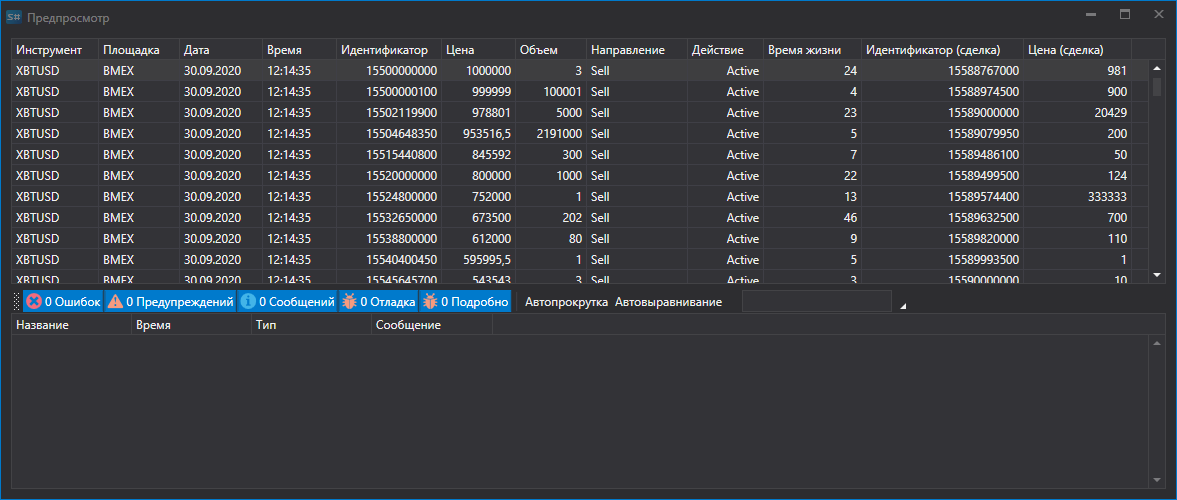The width and height of the screenshot is (1177, 500).
Task: Sort by Идентификатор (сделка) column header
Action: point(942,50)
